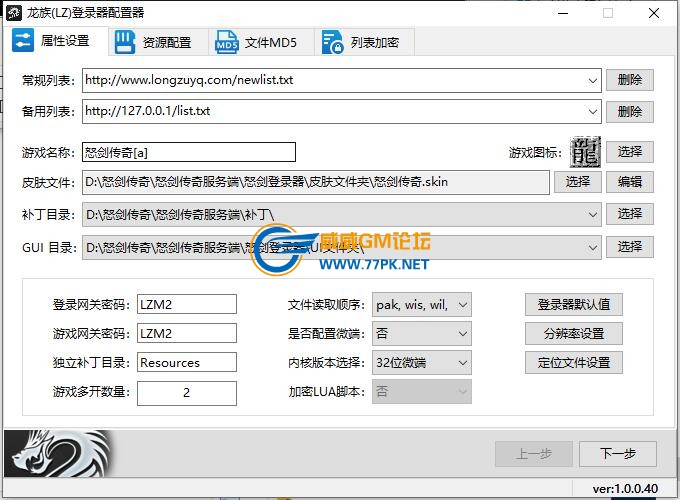Click the disabled 上一步 button
680x500 pixels.
pyautogui.click(x=534, y=454)
